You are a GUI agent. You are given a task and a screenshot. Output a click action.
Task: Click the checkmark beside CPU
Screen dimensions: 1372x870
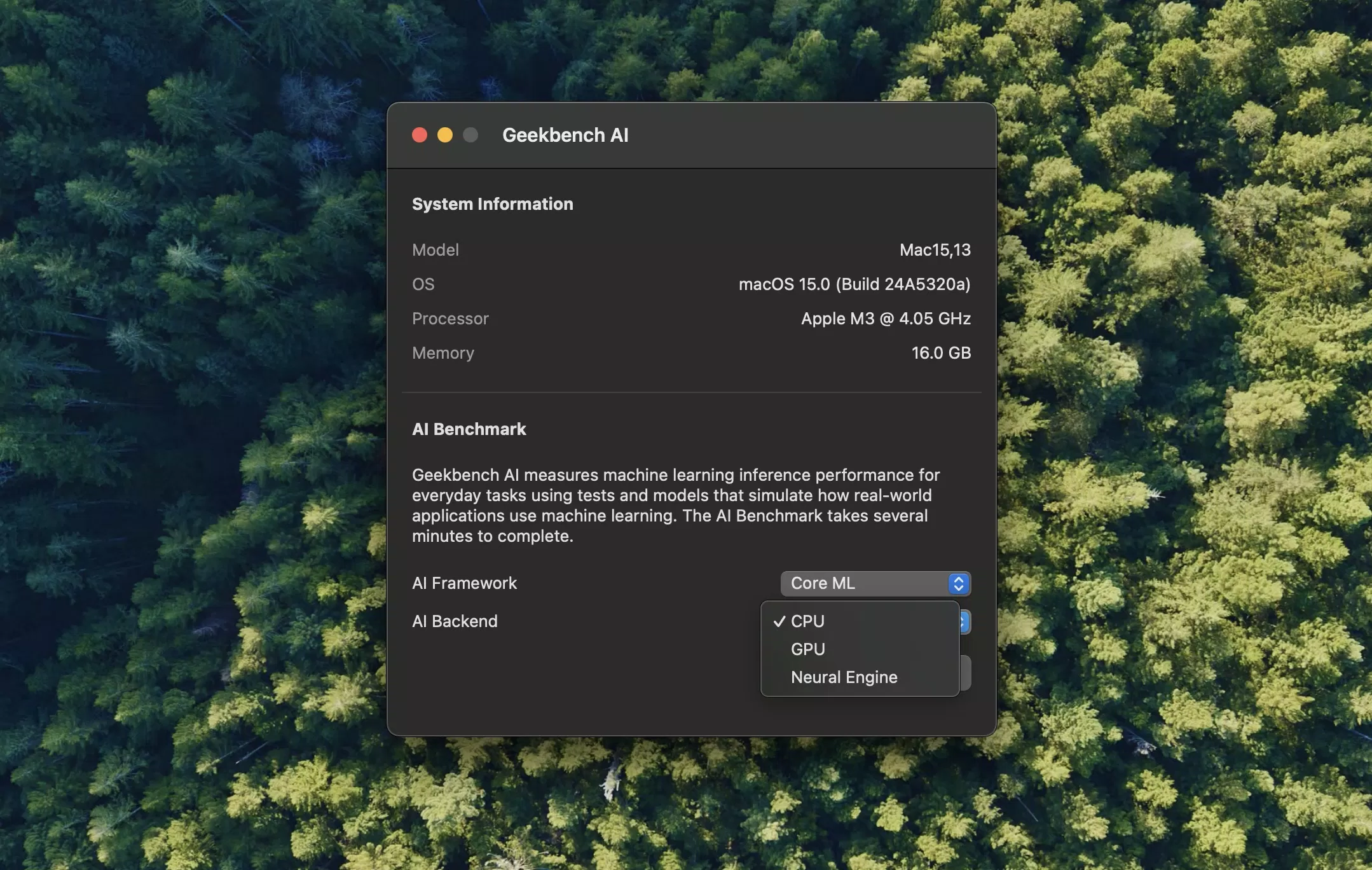779,621
